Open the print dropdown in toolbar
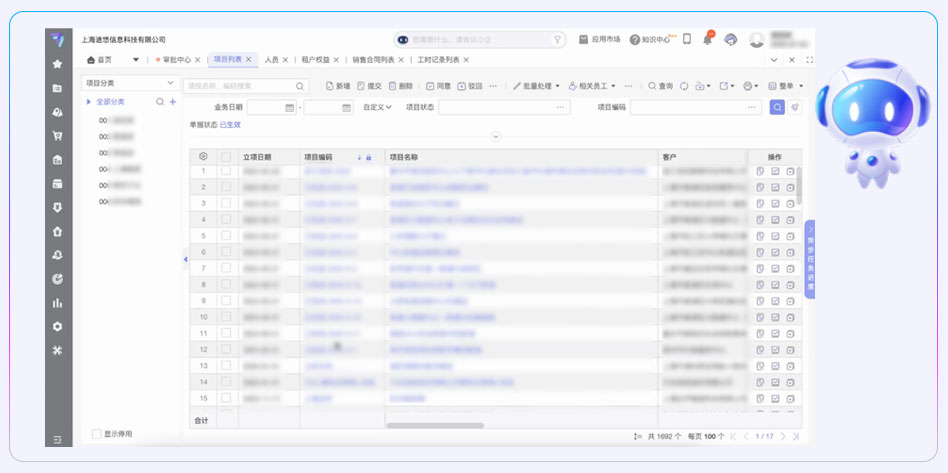This screenshot has width=948, height=473. click(x=750, y=86)
